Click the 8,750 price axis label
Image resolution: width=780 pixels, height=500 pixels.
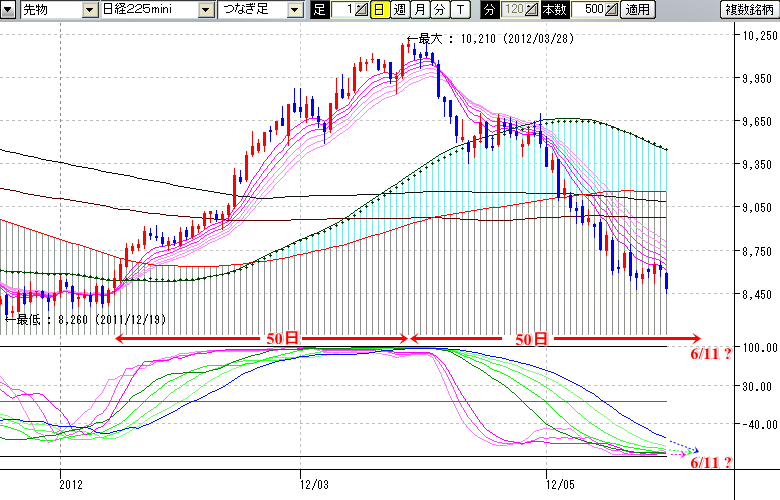pos(759,252)
